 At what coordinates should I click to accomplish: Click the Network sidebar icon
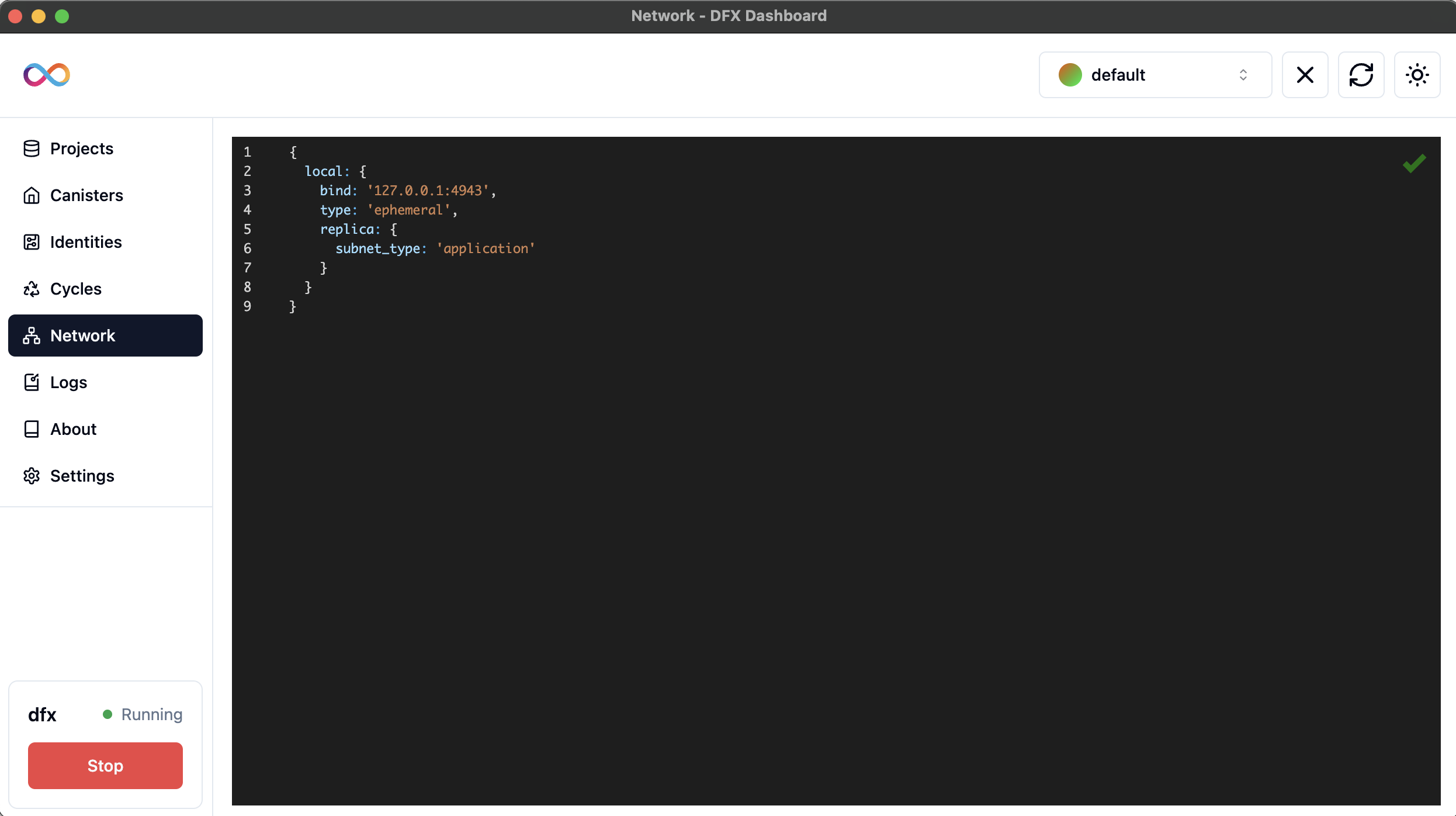pos(33,335)
